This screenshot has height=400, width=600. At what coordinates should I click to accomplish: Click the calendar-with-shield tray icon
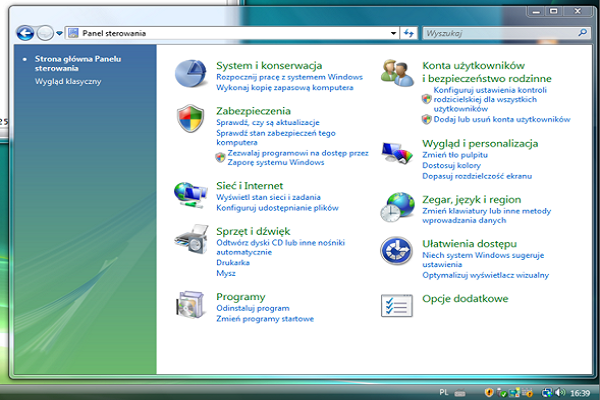pyautogui.click(x=527, y=392)
